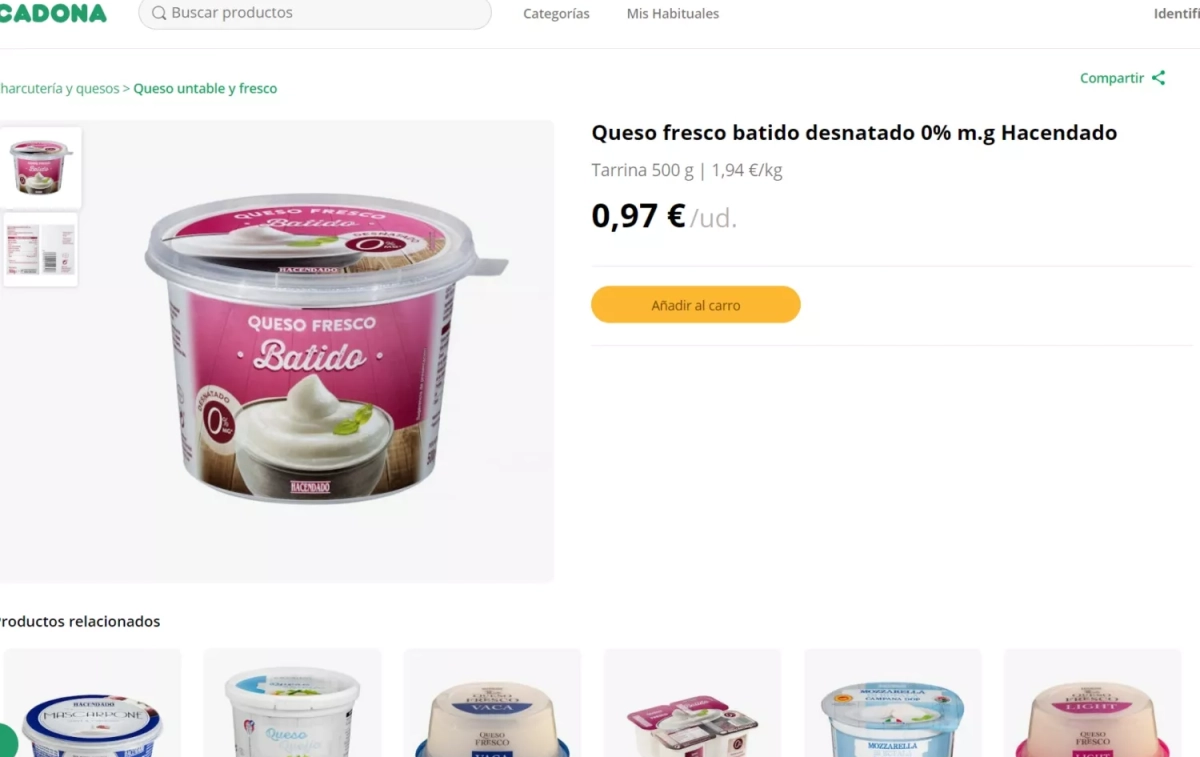The width and height of the screenshot is (1200, 757).
Task: Click the Añadir al carro button
Action: pos(696,305)
